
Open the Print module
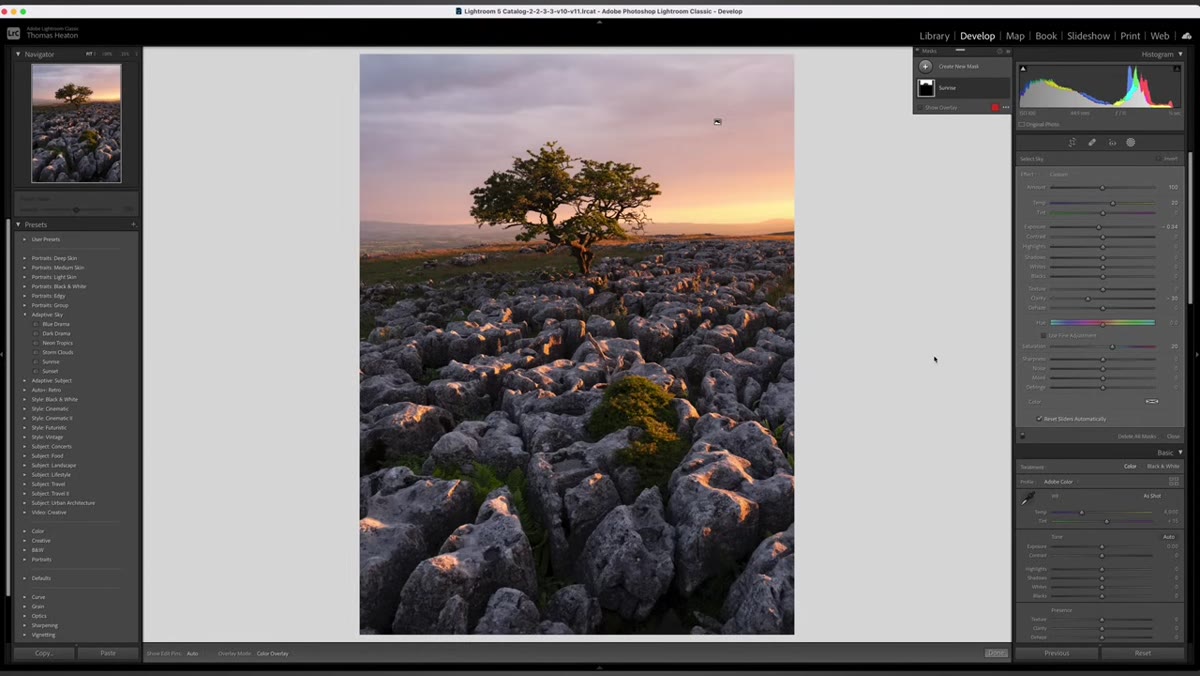[1130, 36]
